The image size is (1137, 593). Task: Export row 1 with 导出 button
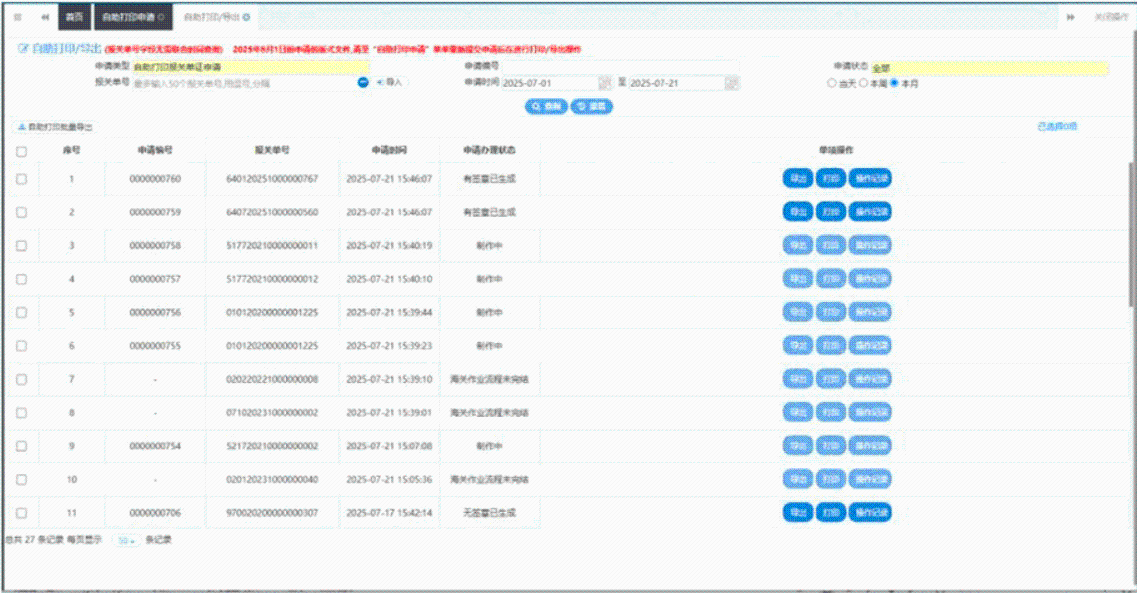(798, 178)
